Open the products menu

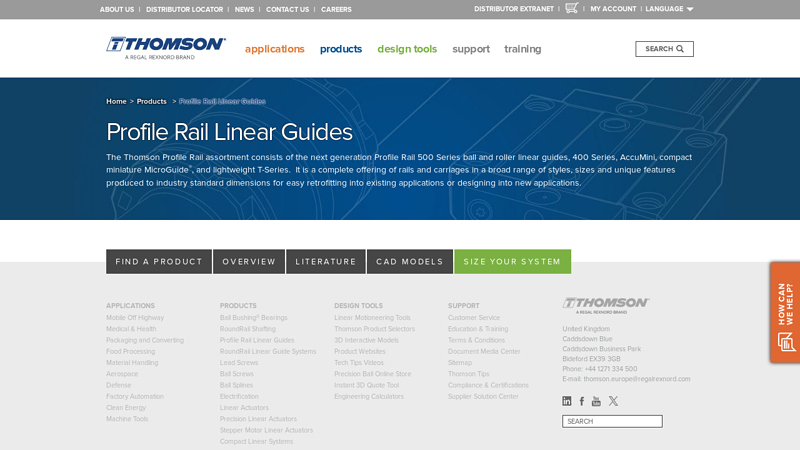pos(341,49)
